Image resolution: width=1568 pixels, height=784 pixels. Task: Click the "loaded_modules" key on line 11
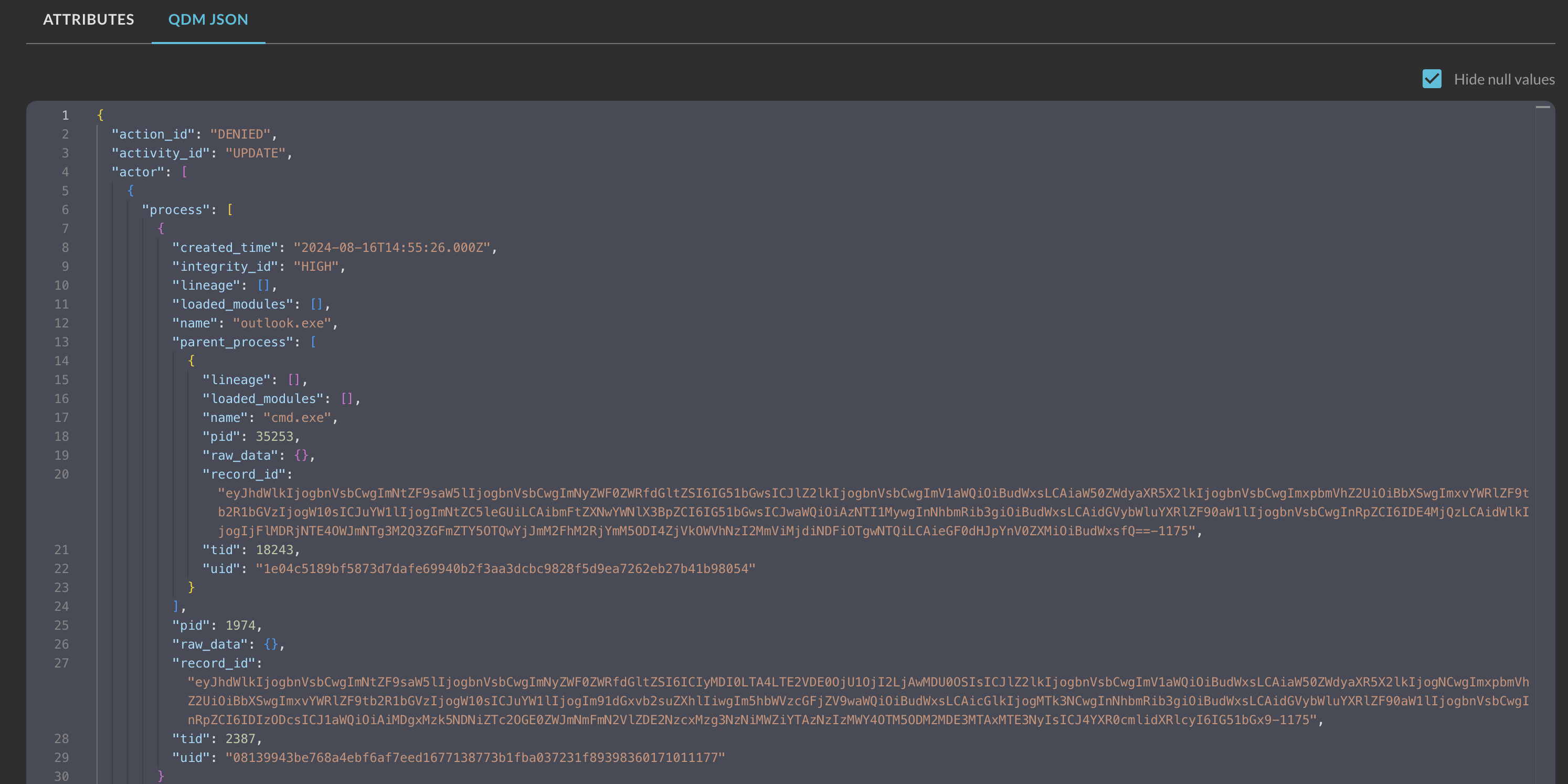232,304
